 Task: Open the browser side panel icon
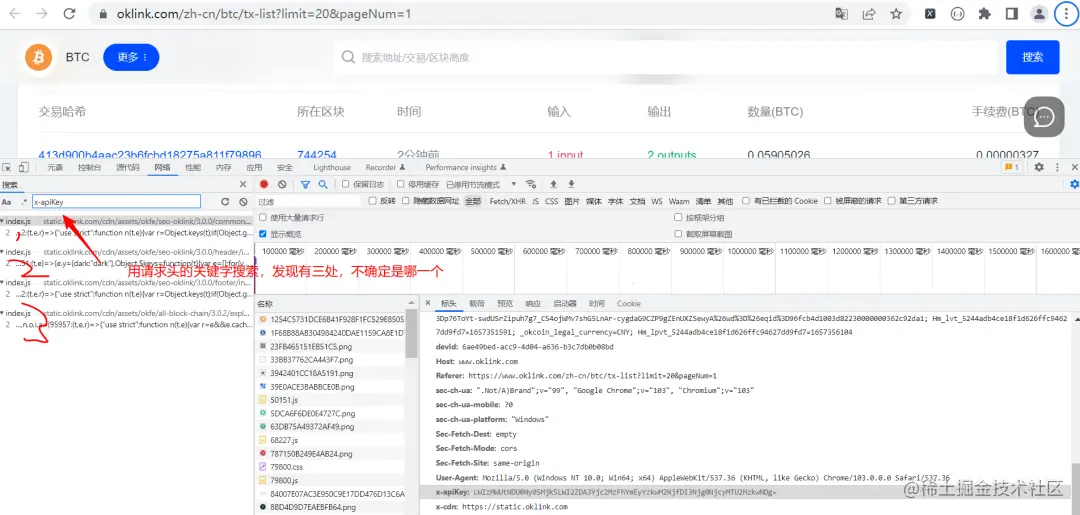1012,14
